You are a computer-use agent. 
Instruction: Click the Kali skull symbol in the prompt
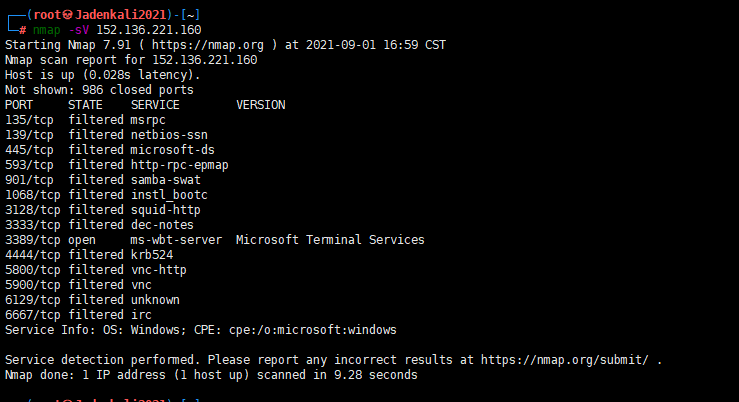(66, 15)
